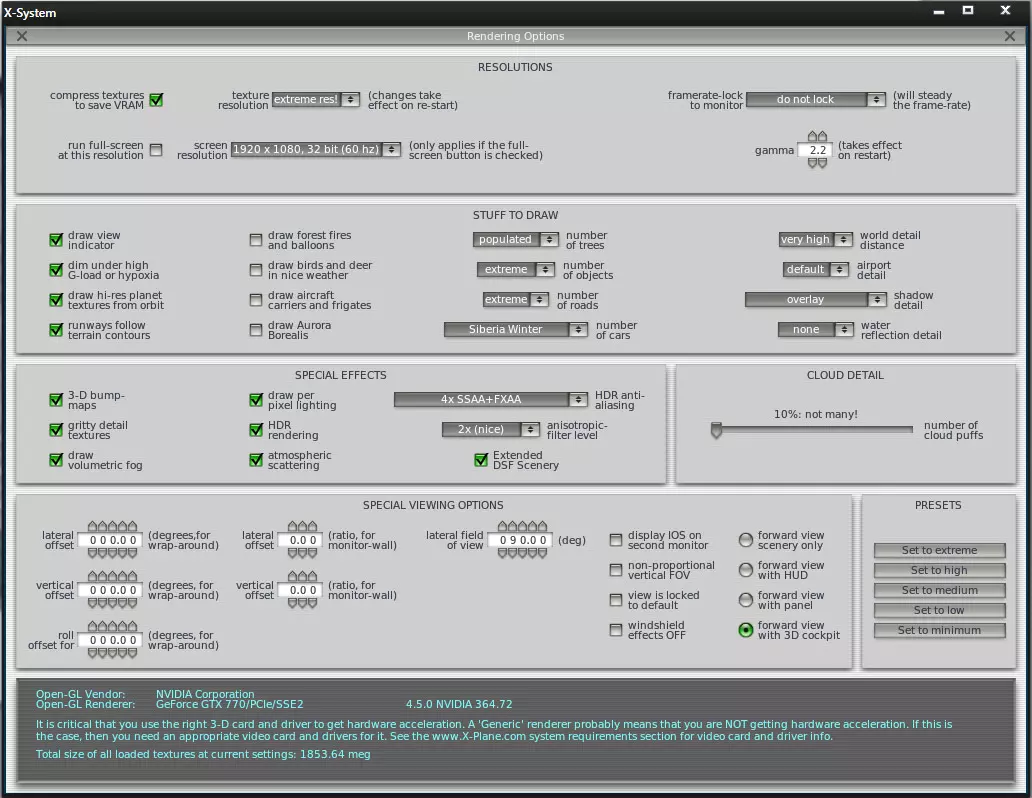Open the number of cars dropdown
This screenshot has height=798, width=1032.
[515, 330]
